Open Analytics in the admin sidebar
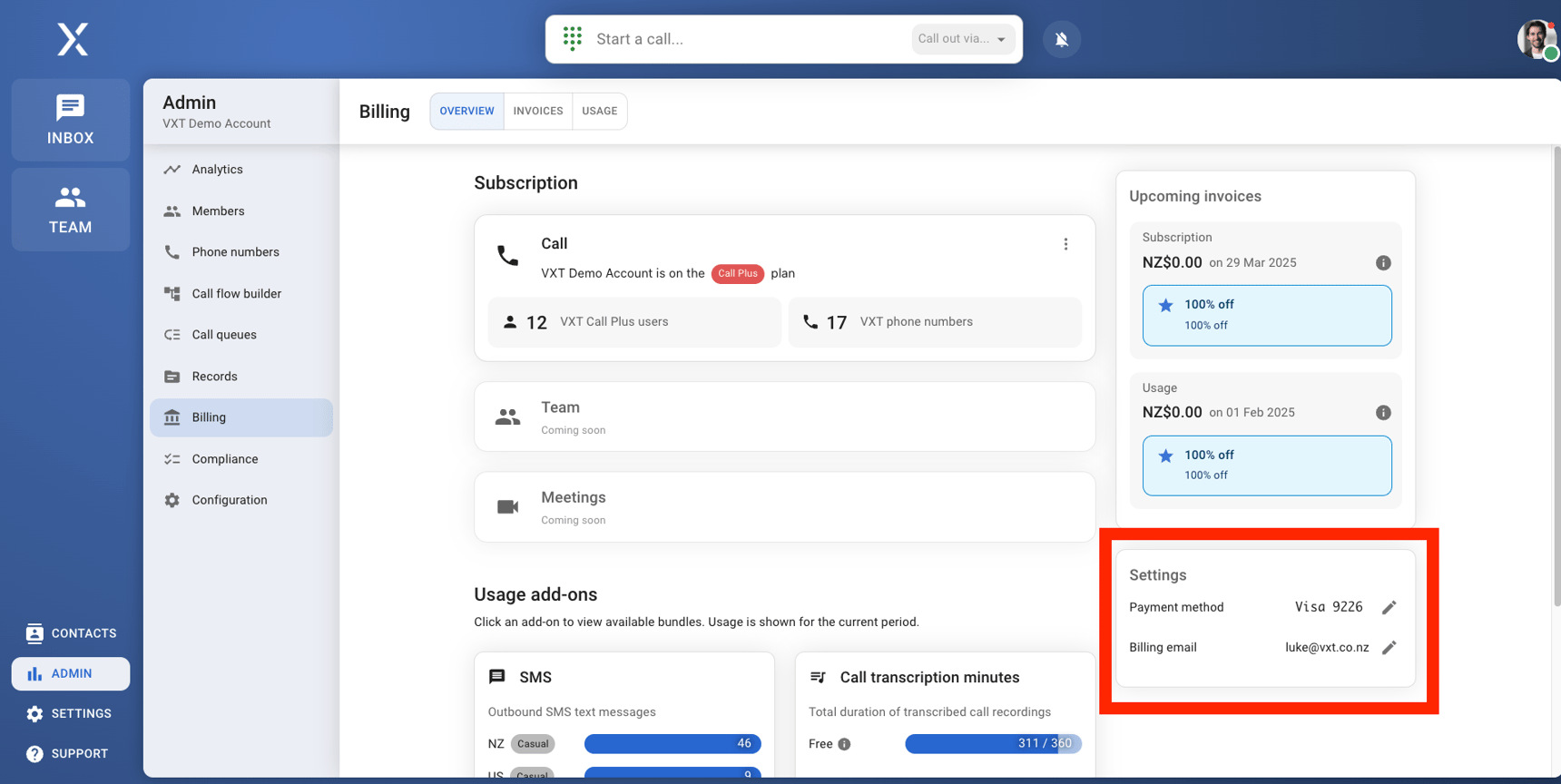This screenshot has height=784, width=1561. click(x=217, y=170)
